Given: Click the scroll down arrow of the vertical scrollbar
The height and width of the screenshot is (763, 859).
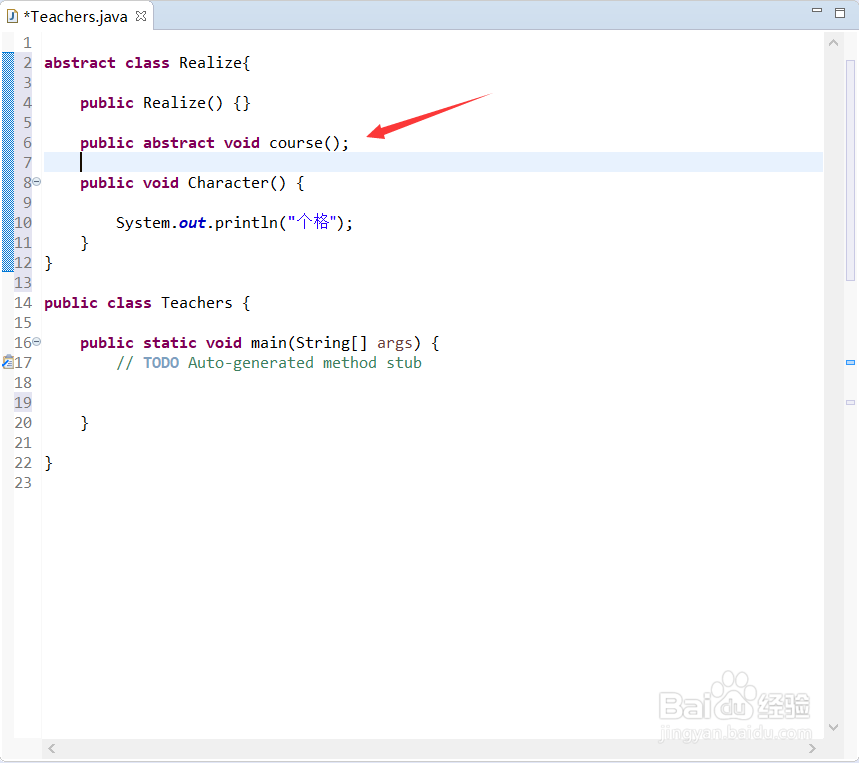Looking at the screenshot, I should pyautogui.click(x=833, y=727).
